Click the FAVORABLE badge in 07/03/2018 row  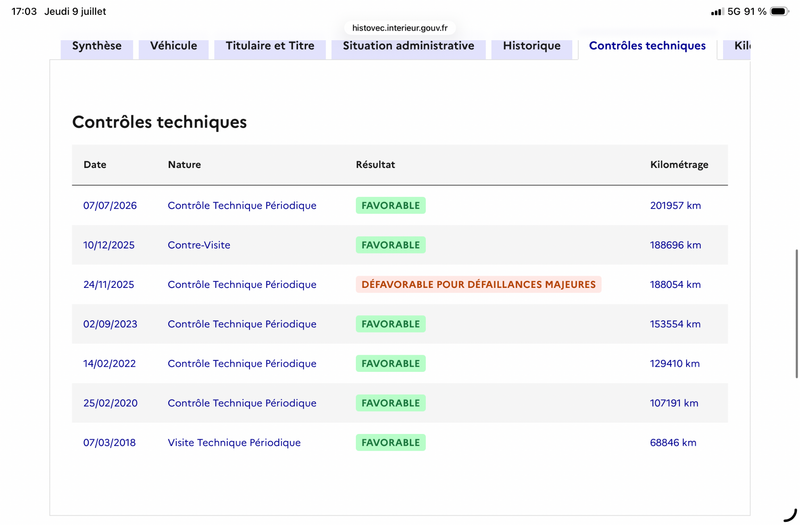(391, 443)
